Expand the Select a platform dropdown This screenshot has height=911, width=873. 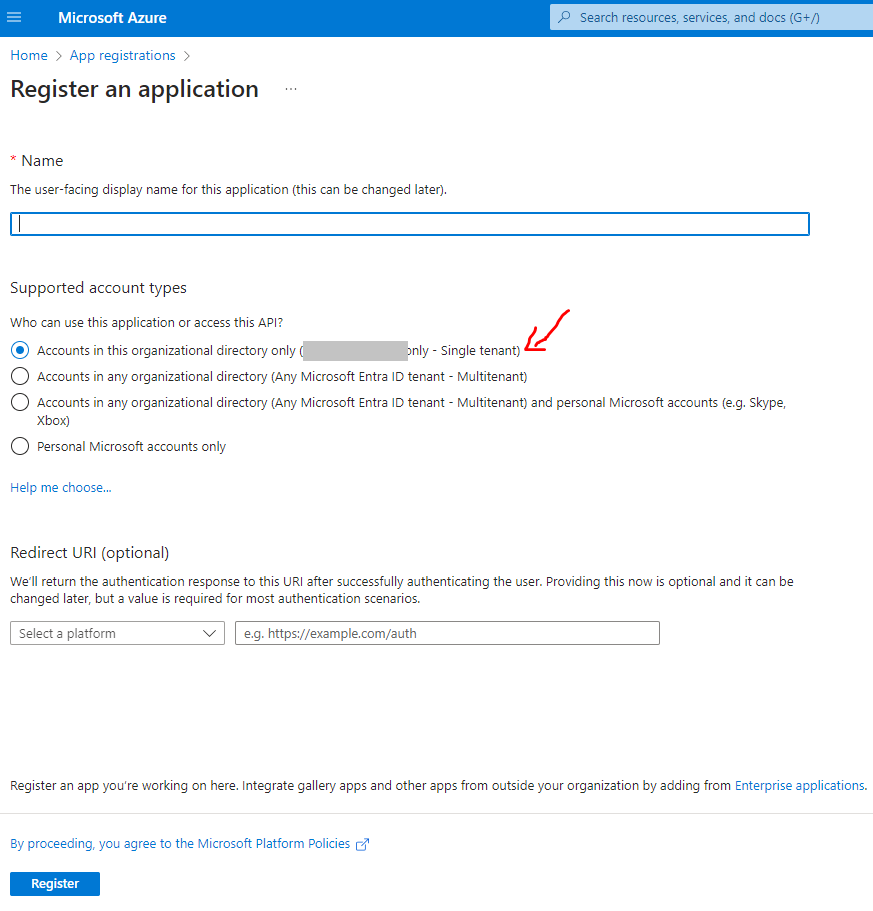tap(117, 633)
